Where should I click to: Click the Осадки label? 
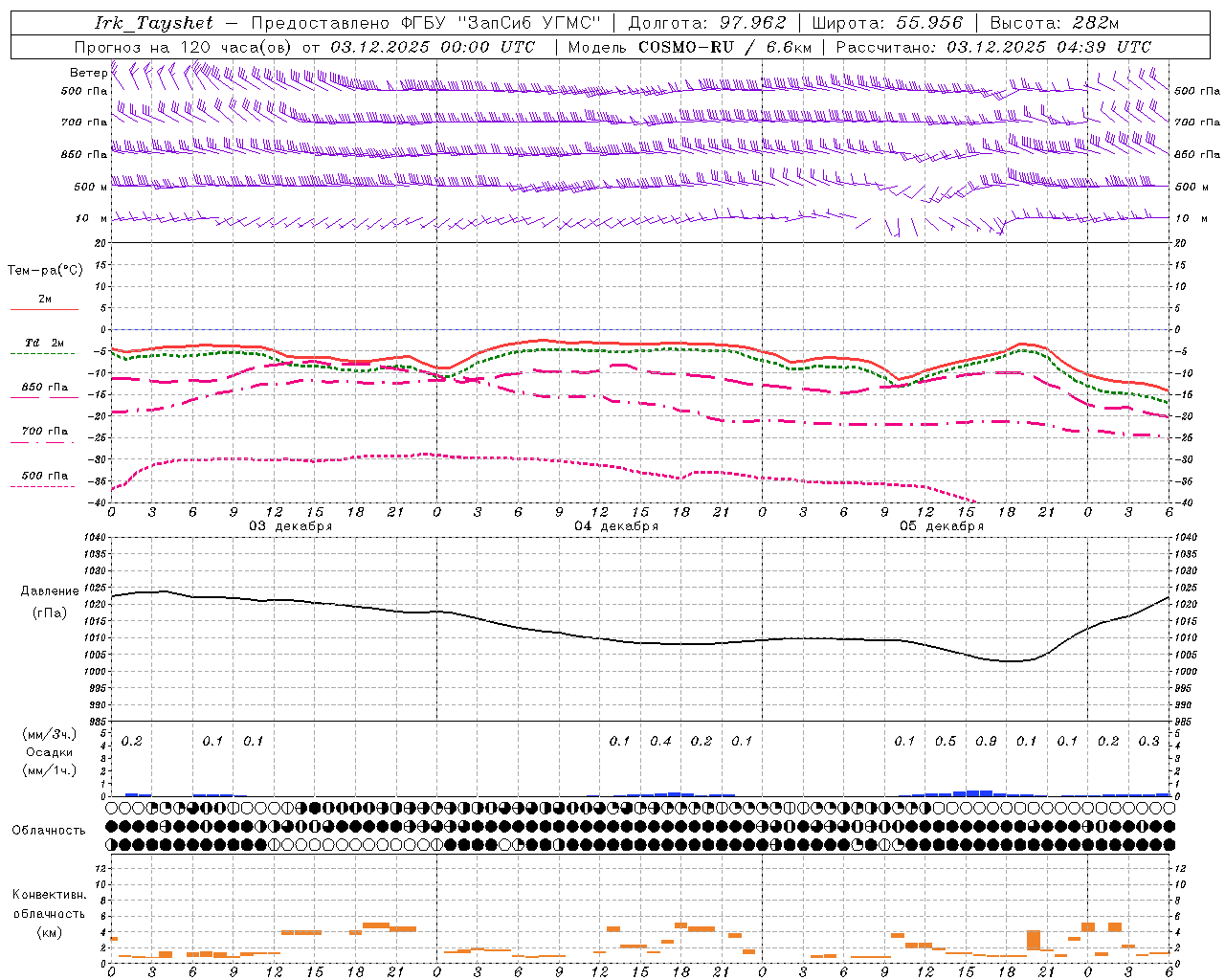coord(50,752)
